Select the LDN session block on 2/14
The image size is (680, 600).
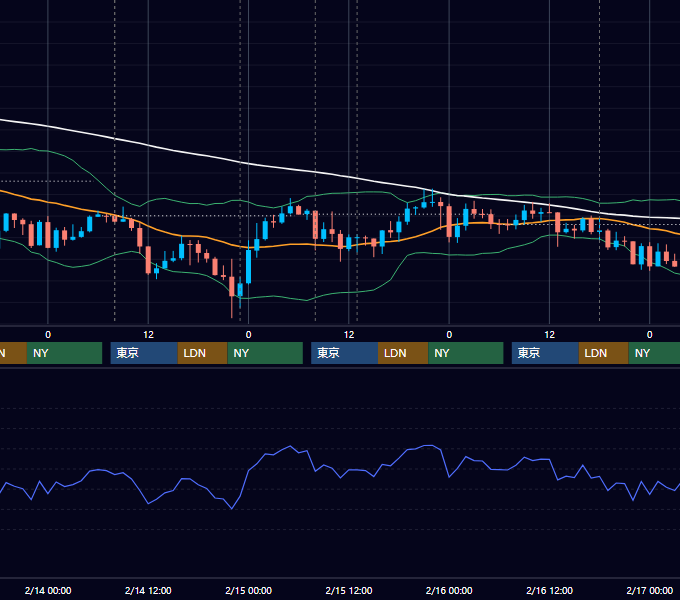(203, 353)
